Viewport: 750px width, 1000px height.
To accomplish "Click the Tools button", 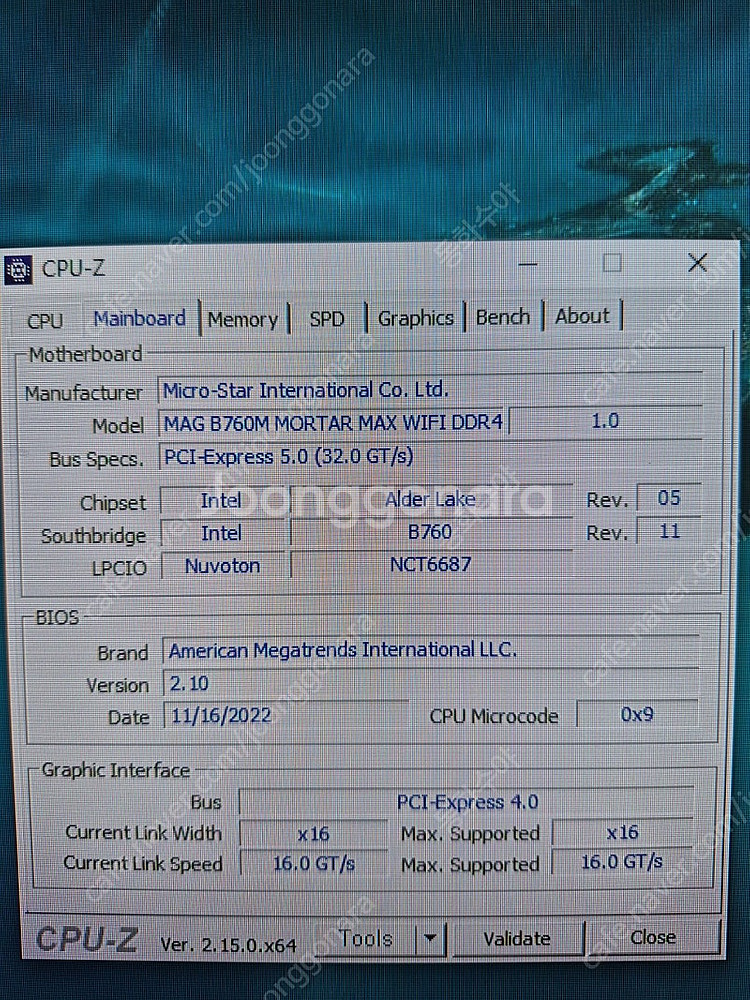I will pos(365,939).
